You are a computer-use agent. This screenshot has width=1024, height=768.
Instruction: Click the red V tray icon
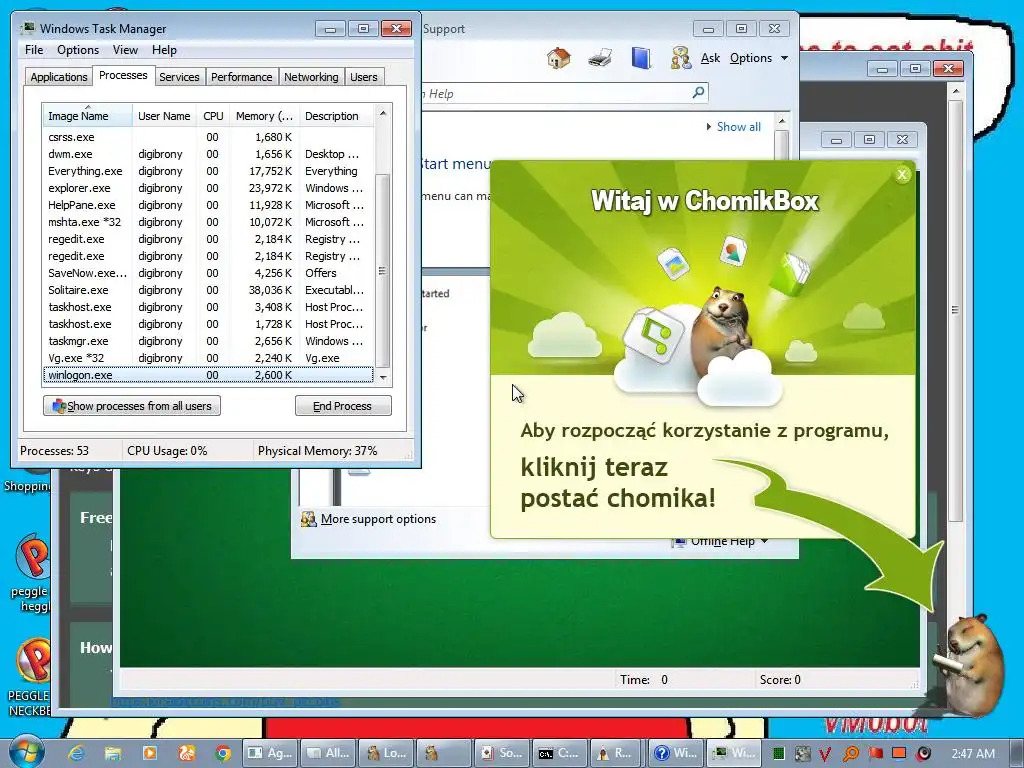point(825,754)
